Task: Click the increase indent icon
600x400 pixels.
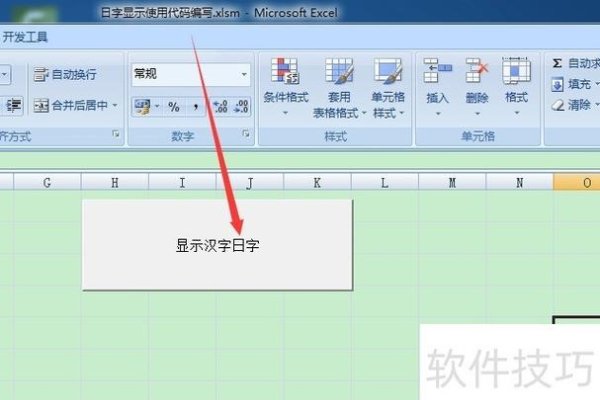Action: click(14, 105)
